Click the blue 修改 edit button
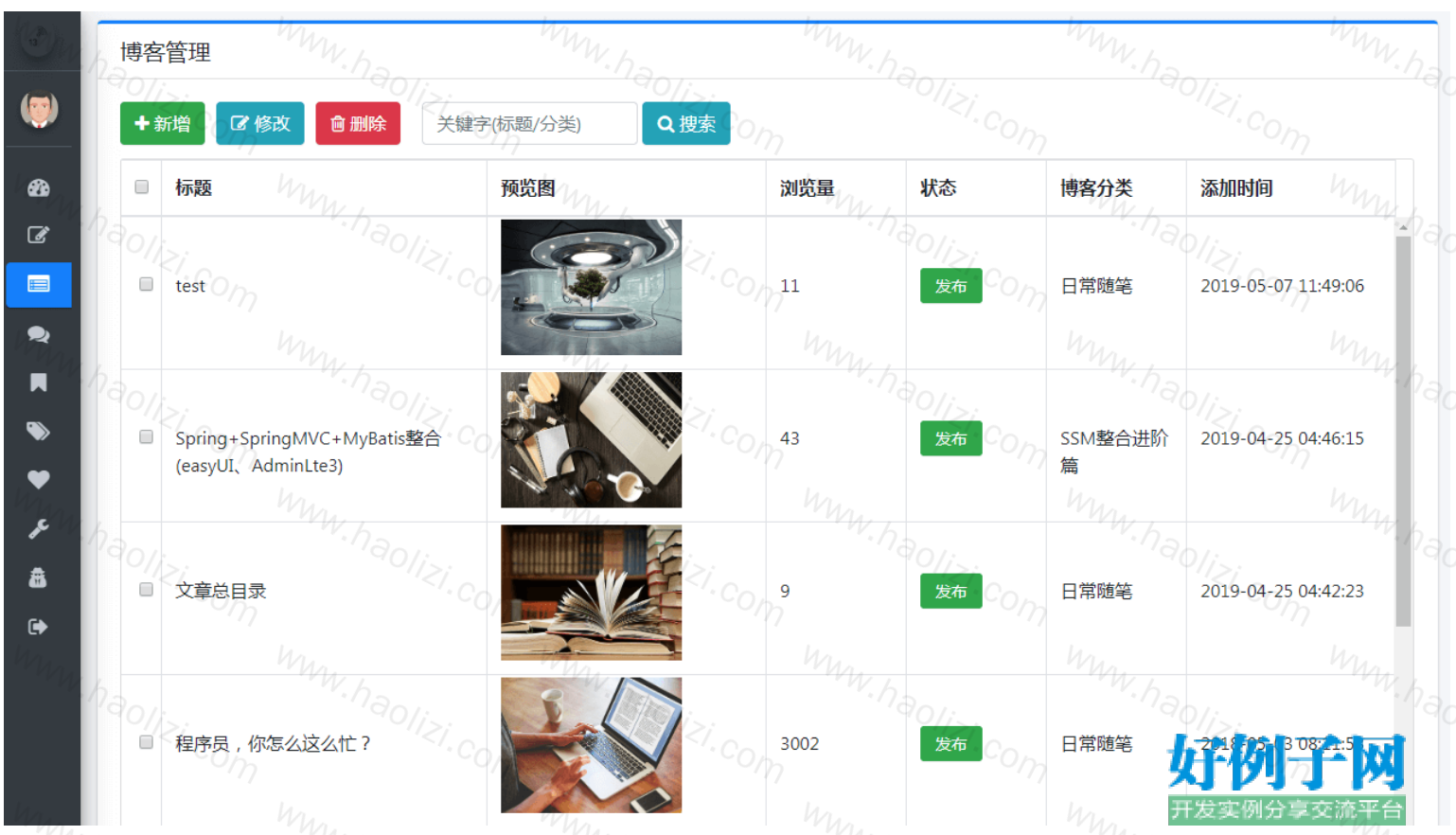1456x835 pixels. (x=259, y=123)
